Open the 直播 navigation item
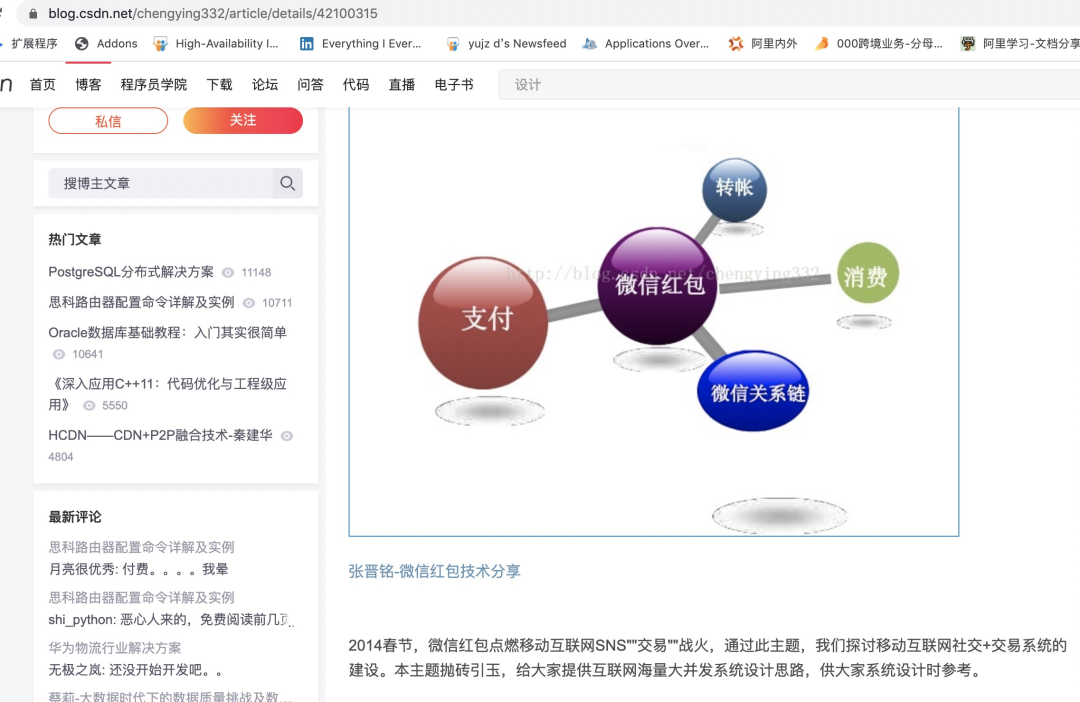Viewport: 1080px width, 702px height. [402, 85]
